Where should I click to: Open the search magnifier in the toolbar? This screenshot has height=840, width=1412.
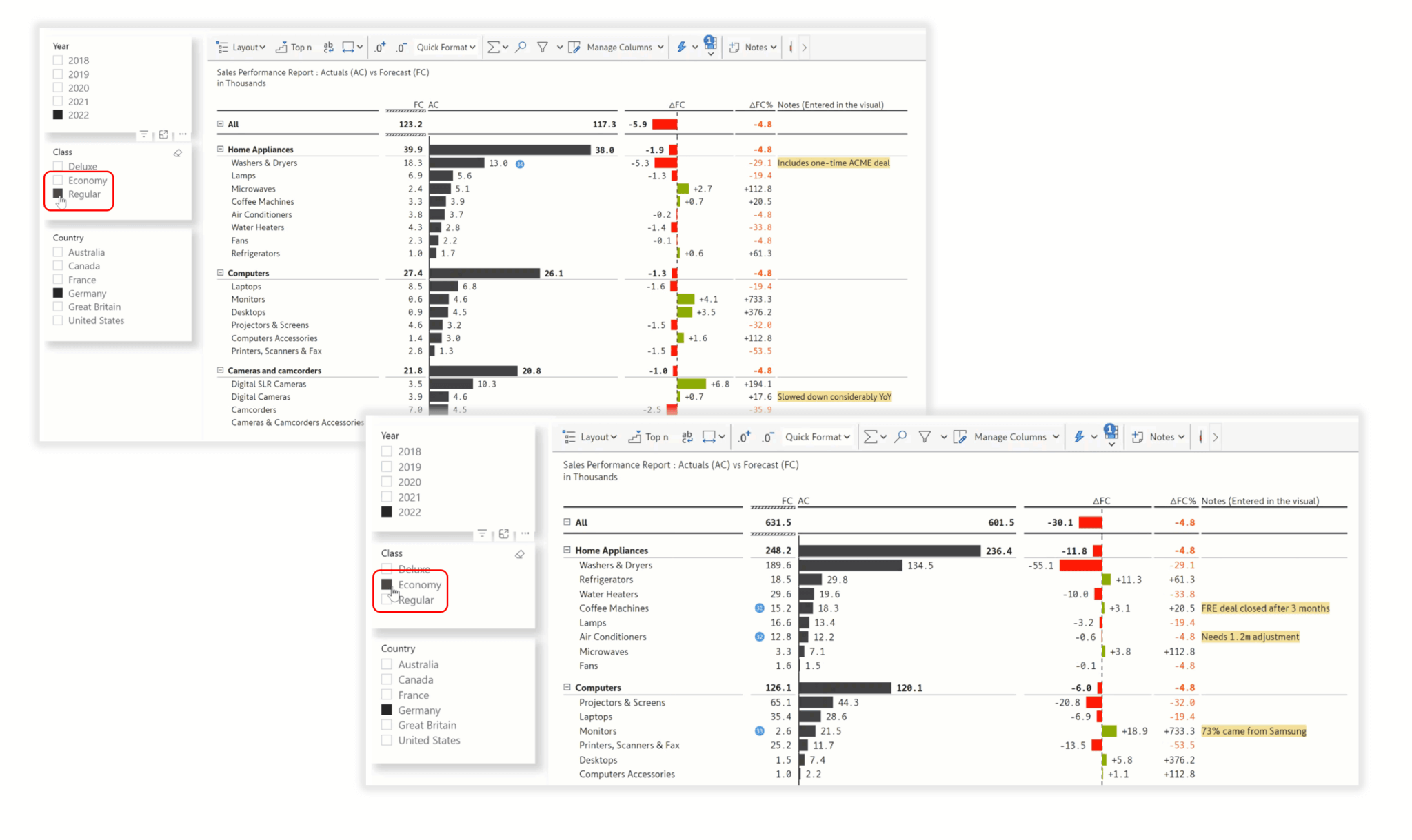pyautogui.click(x=521, y=47)
